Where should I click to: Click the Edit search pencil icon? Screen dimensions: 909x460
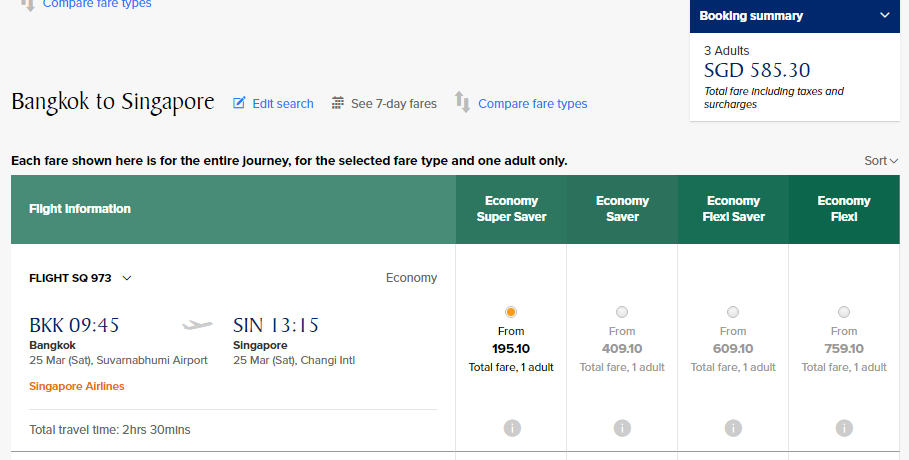pyautogui.click(x=239, y=103)
